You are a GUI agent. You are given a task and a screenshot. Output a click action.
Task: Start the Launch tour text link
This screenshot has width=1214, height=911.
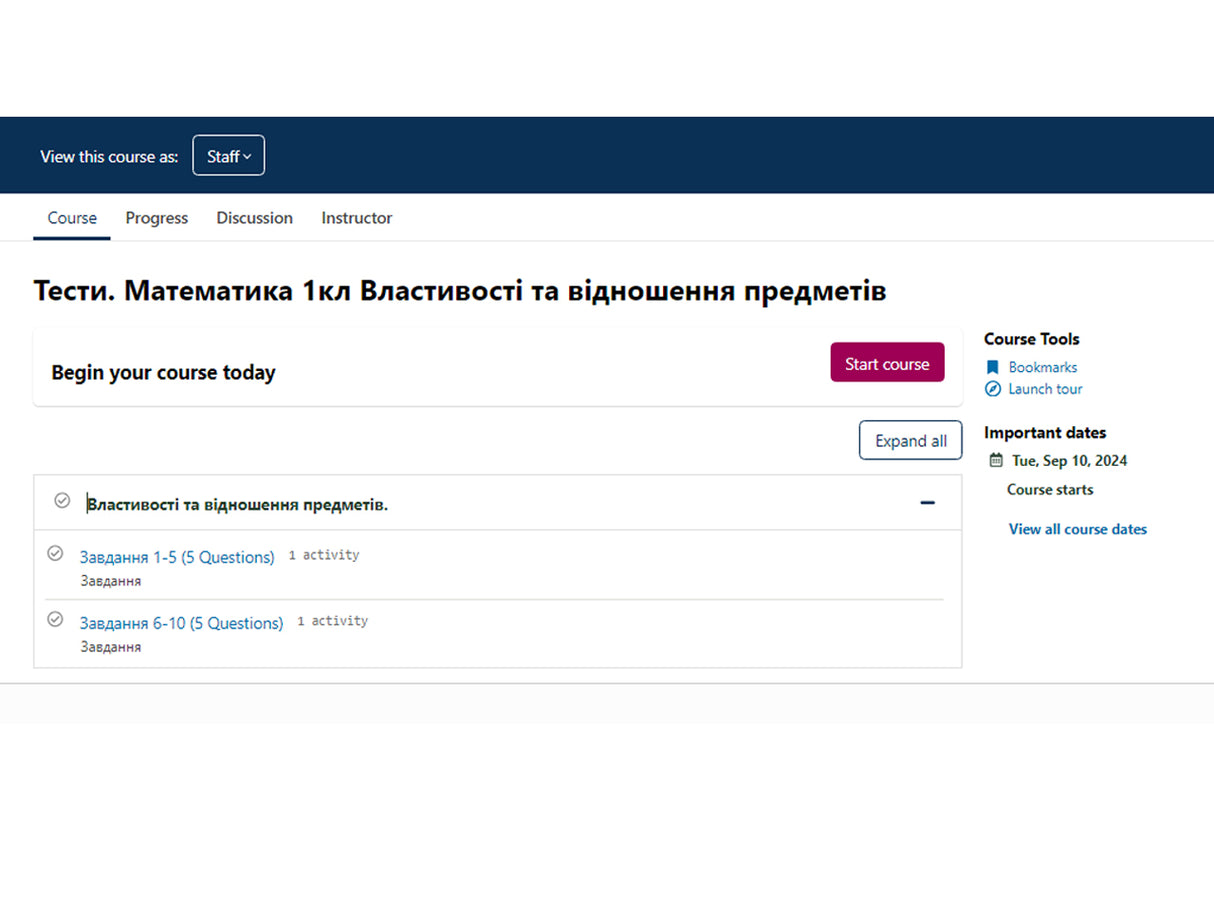1045,389
